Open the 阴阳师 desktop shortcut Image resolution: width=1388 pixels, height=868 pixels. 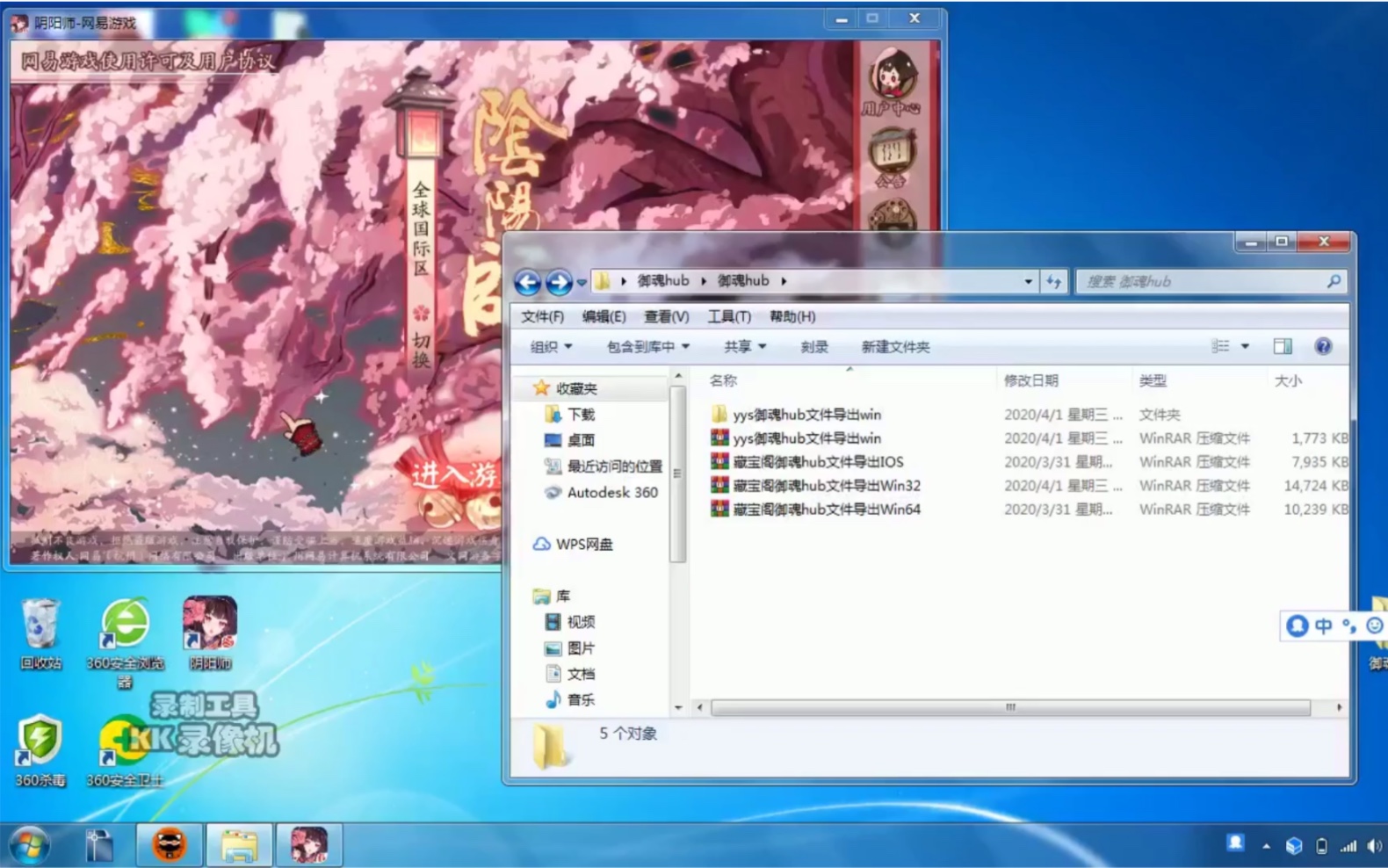tap(210, 634)
